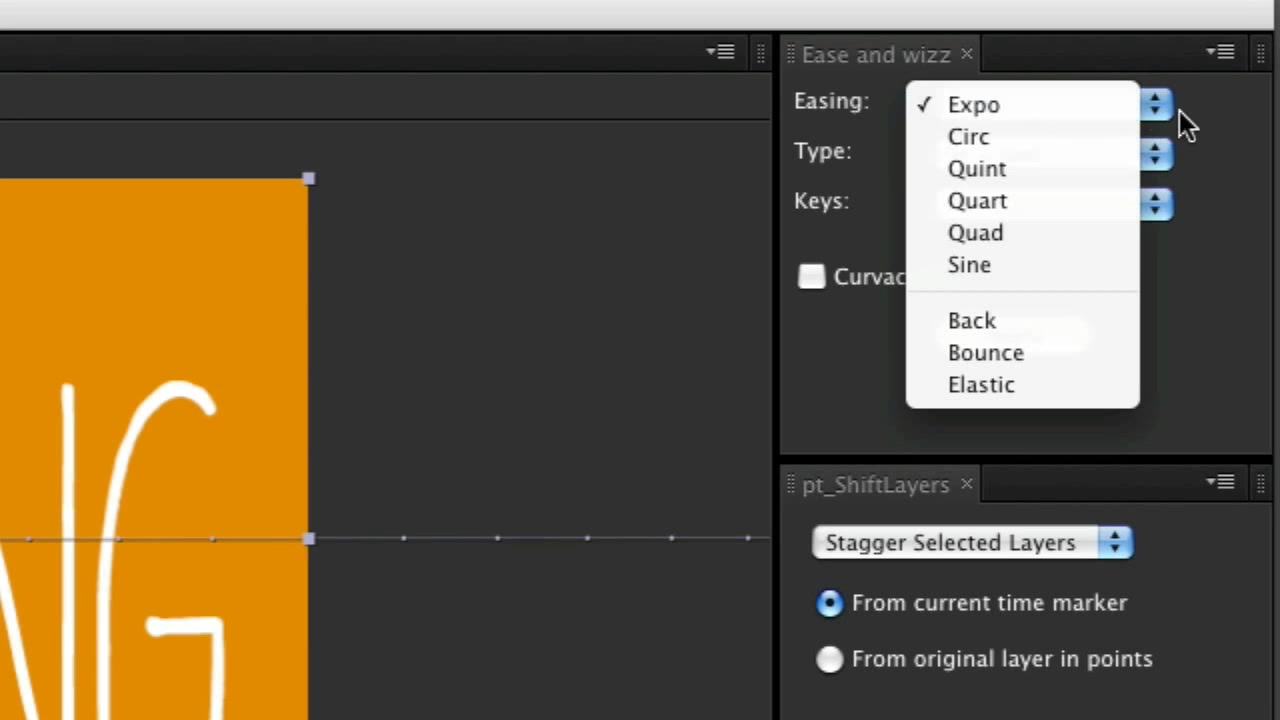The height and width of the screenshot is (720, 1280).
Task: Choose Elastic from the easing list
Action: [x=981, y=385]
